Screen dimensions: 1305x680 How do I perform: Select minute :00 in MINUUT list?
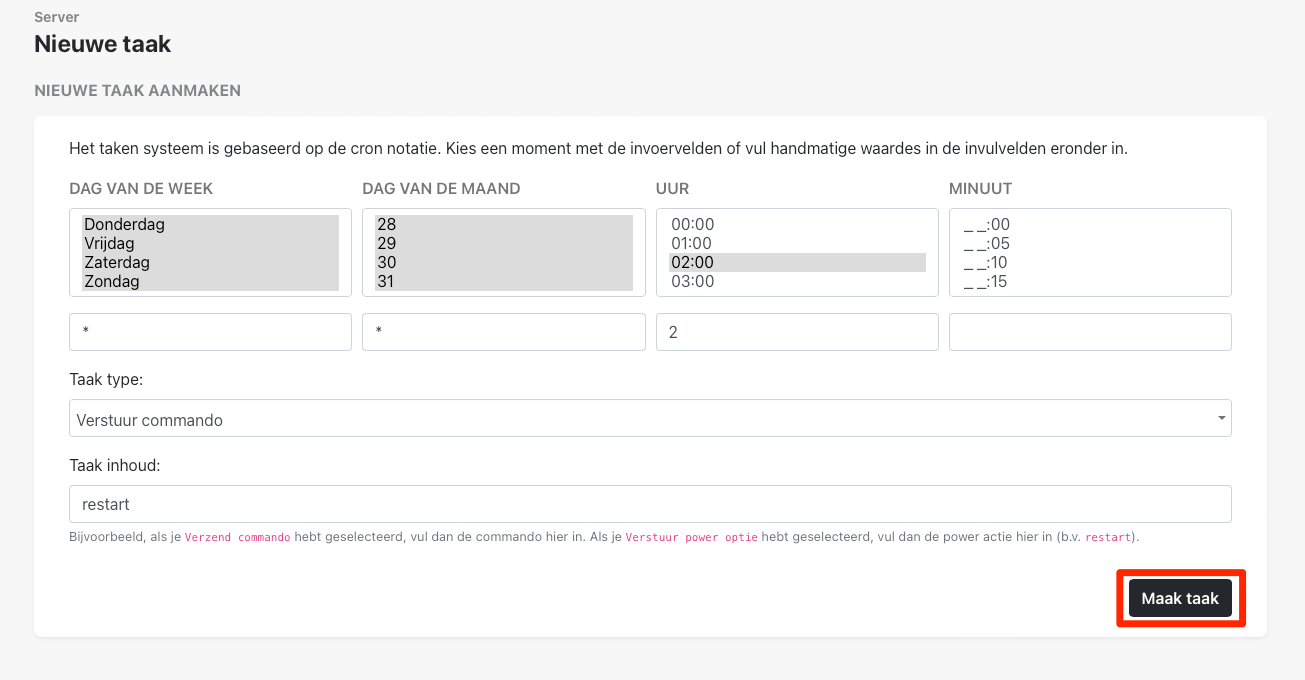coord(986,225)
